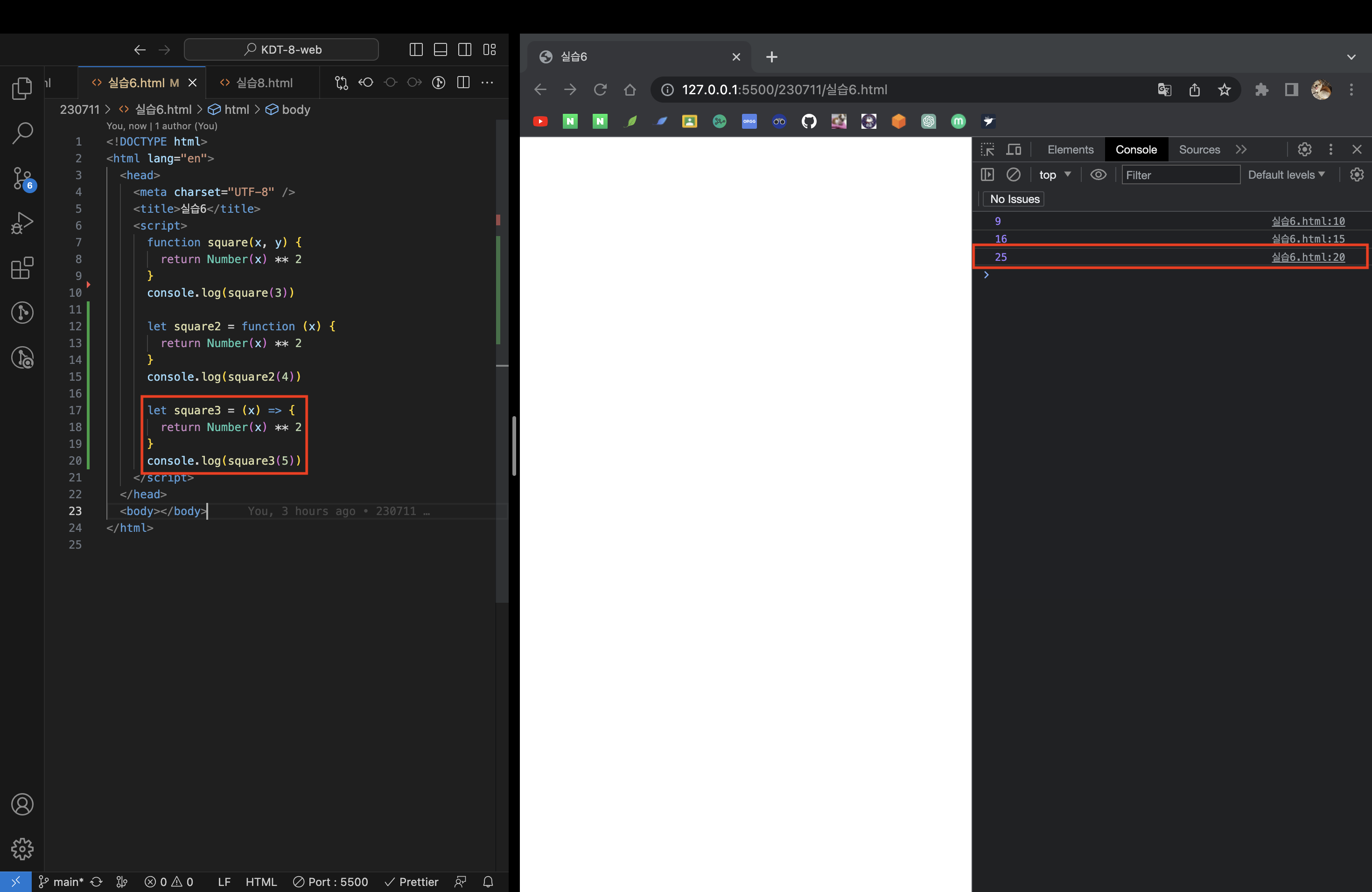
Task: Click the split editor right icon
Action: (463, 83)
